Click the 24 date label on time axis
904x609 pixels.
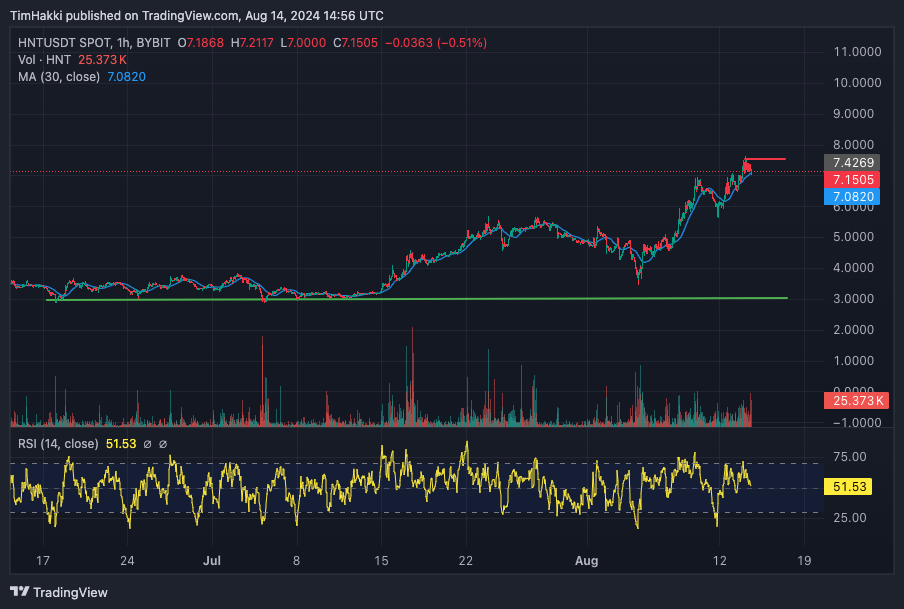127,561
